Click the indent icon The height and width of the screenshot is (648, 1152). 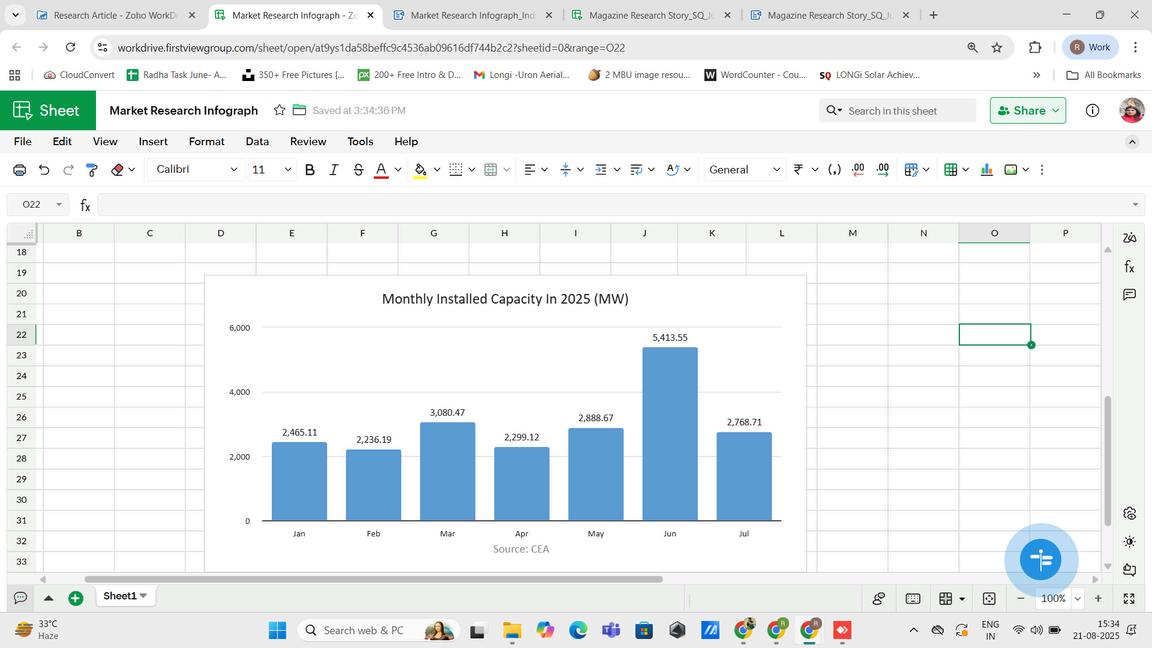coord(601,170)
